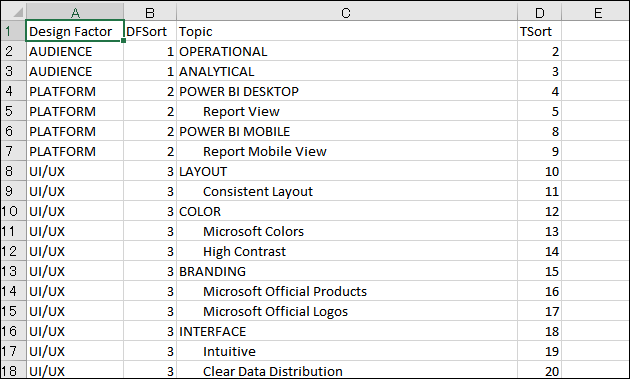The width and height of the screenshot is (630, 379).
Task: Select row 16 header
Action: click(x=13, y=331)
